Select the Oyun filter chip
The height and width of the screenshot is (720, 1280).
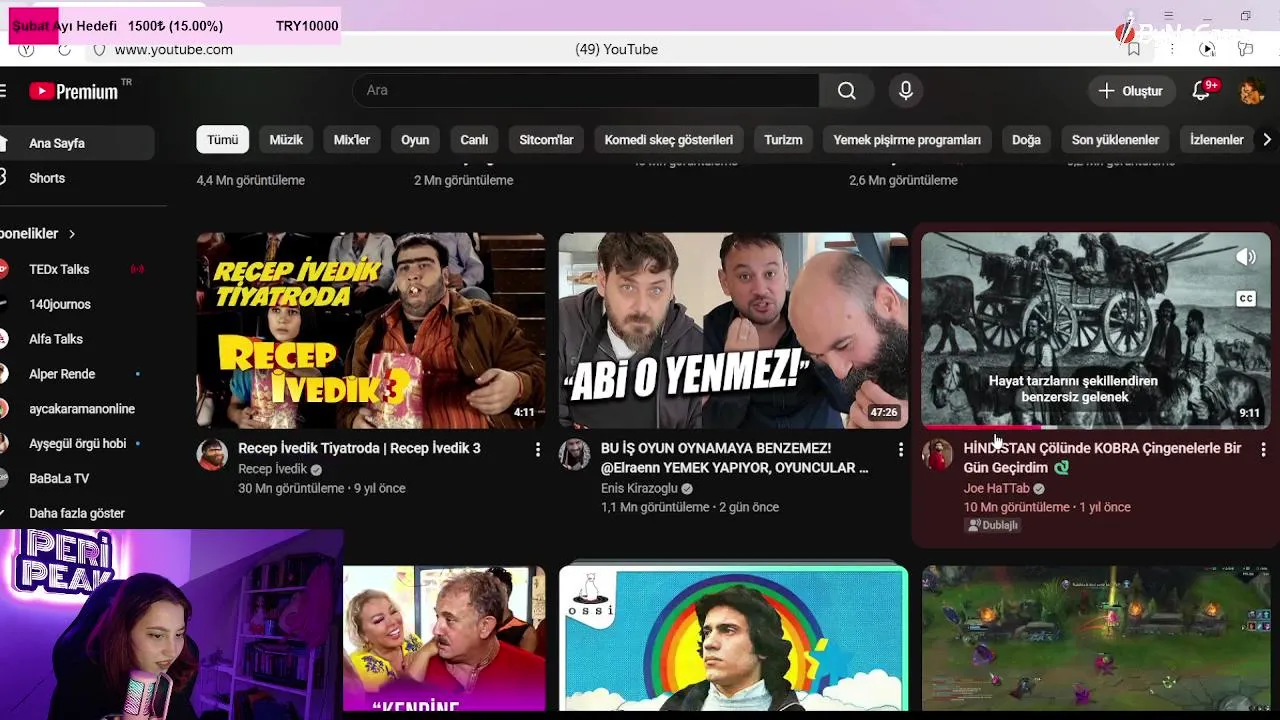415,140
